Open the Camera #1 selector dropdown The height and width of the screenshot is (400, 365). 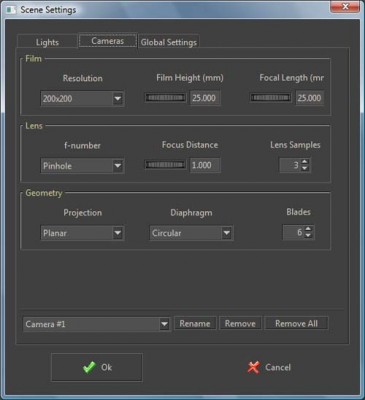97,324
